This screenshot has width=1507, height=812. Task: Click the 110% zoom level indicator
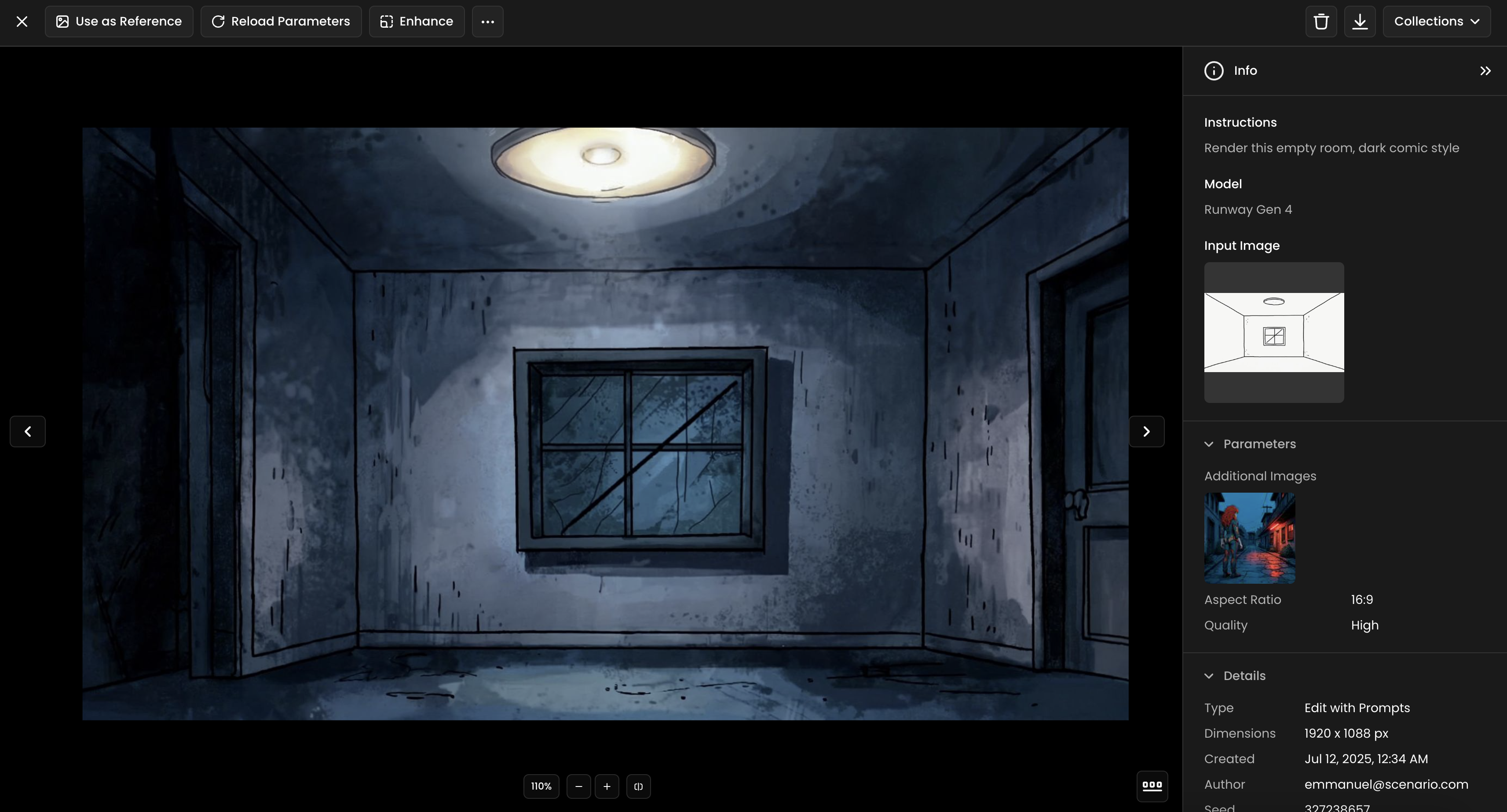(x=541, y=786)
